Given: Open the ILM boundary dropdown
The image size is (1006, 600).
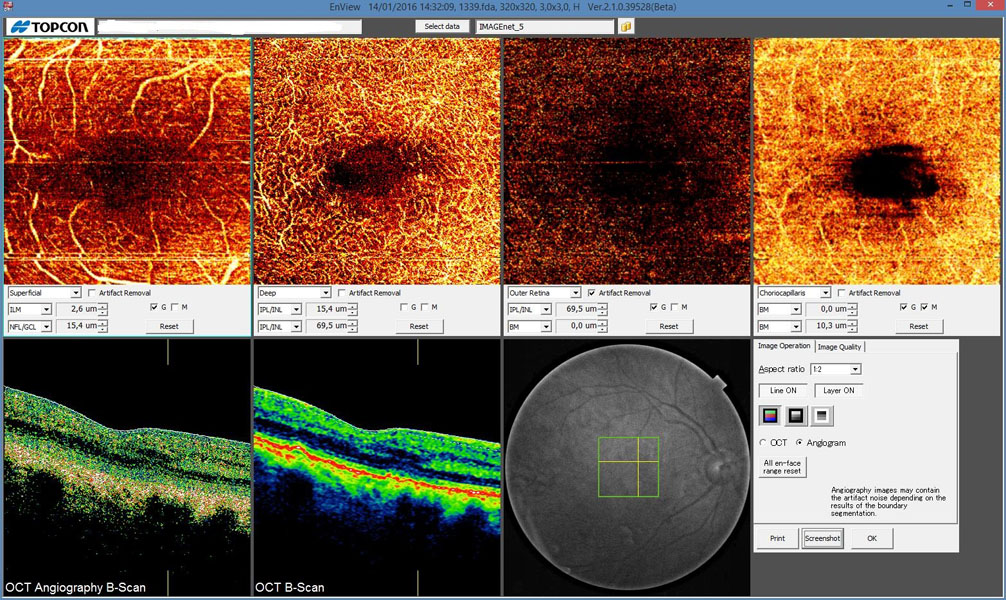Looking at the screenshot, I should [x=29, y=310].
